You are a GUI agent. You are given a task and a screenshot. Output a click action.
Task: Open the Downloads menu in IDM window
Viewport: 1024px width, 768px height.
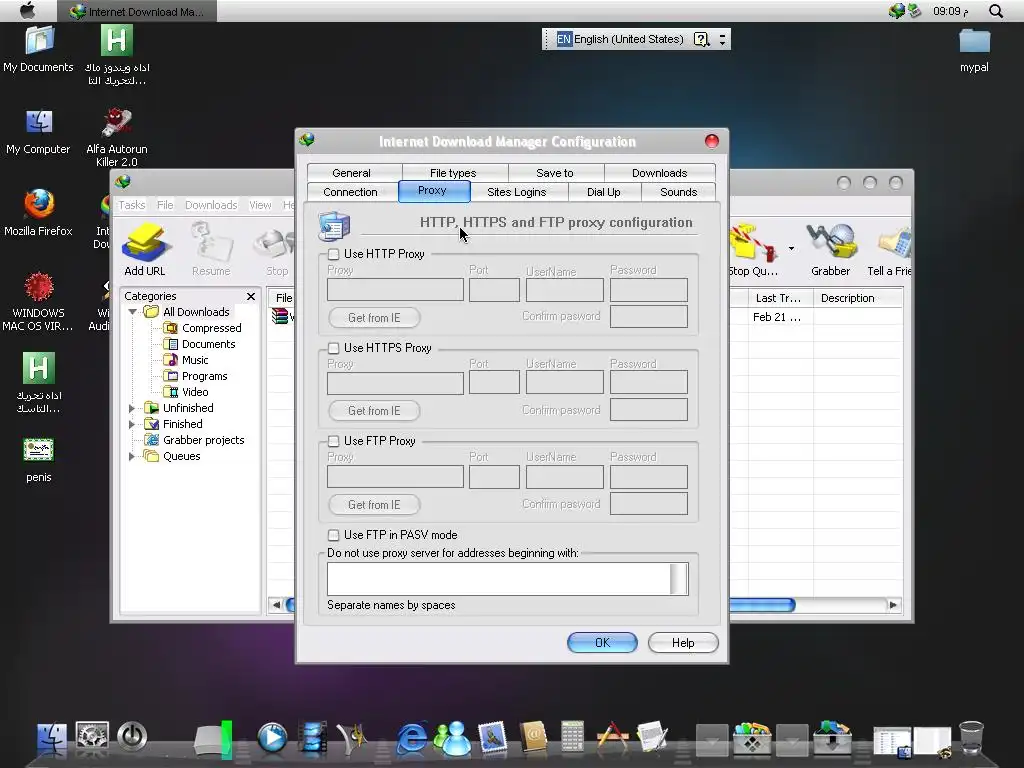point(211,205)
